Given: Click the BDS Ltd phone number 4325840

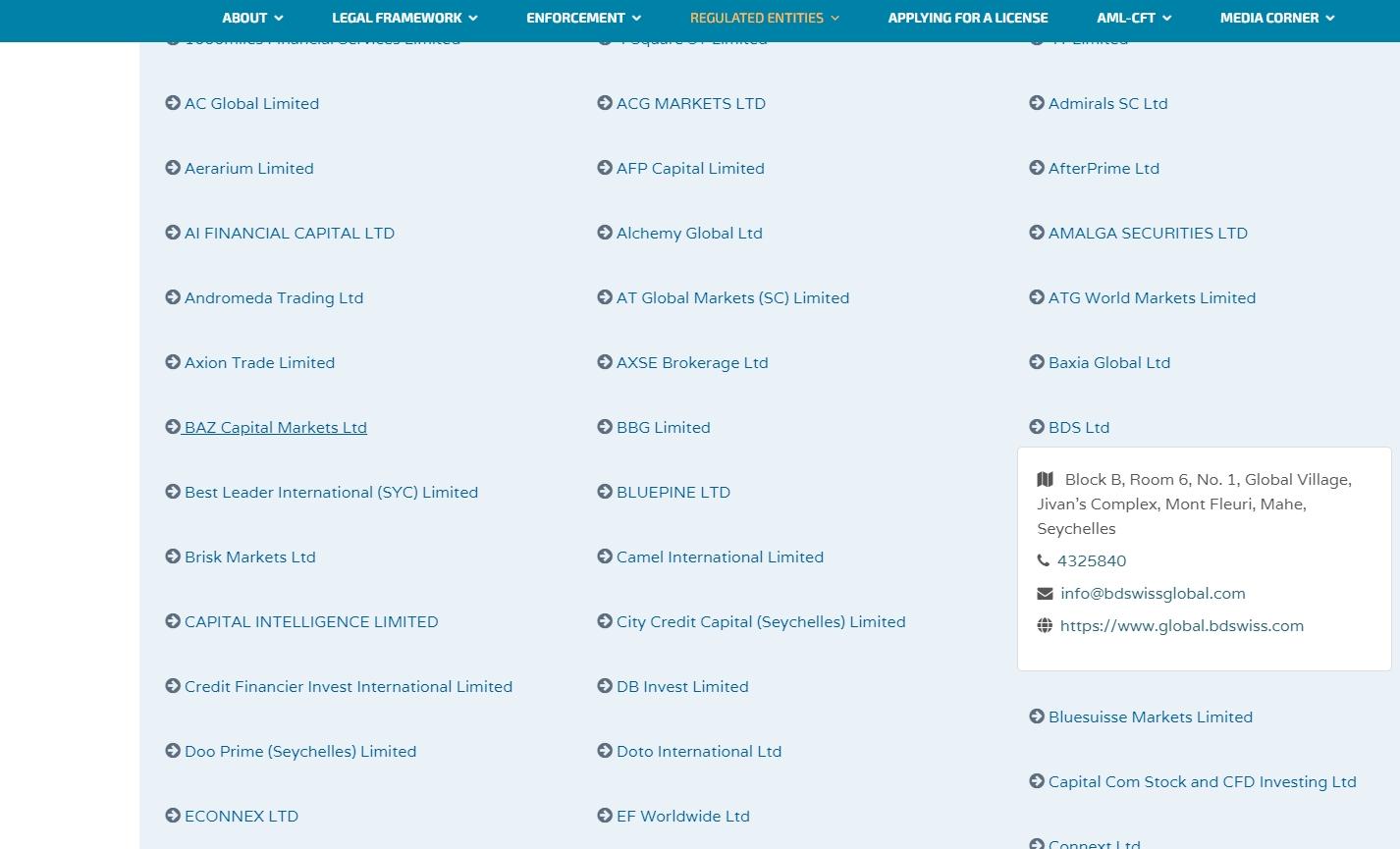Looking at the screenshot, I should click(1092, 560).
